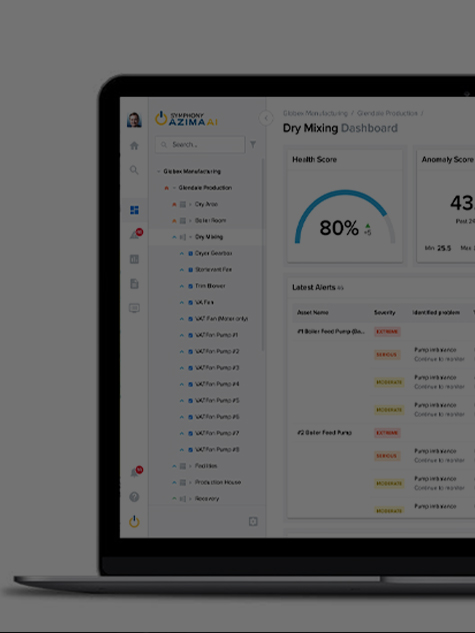Select Dry Area in the tree
Viewport: 475px width, 633px height.
[206, 204]
